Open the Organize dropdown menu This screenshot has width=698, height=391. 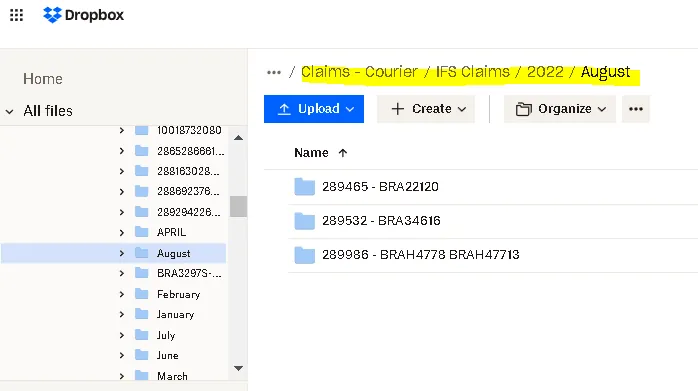(x=560, y=109)
